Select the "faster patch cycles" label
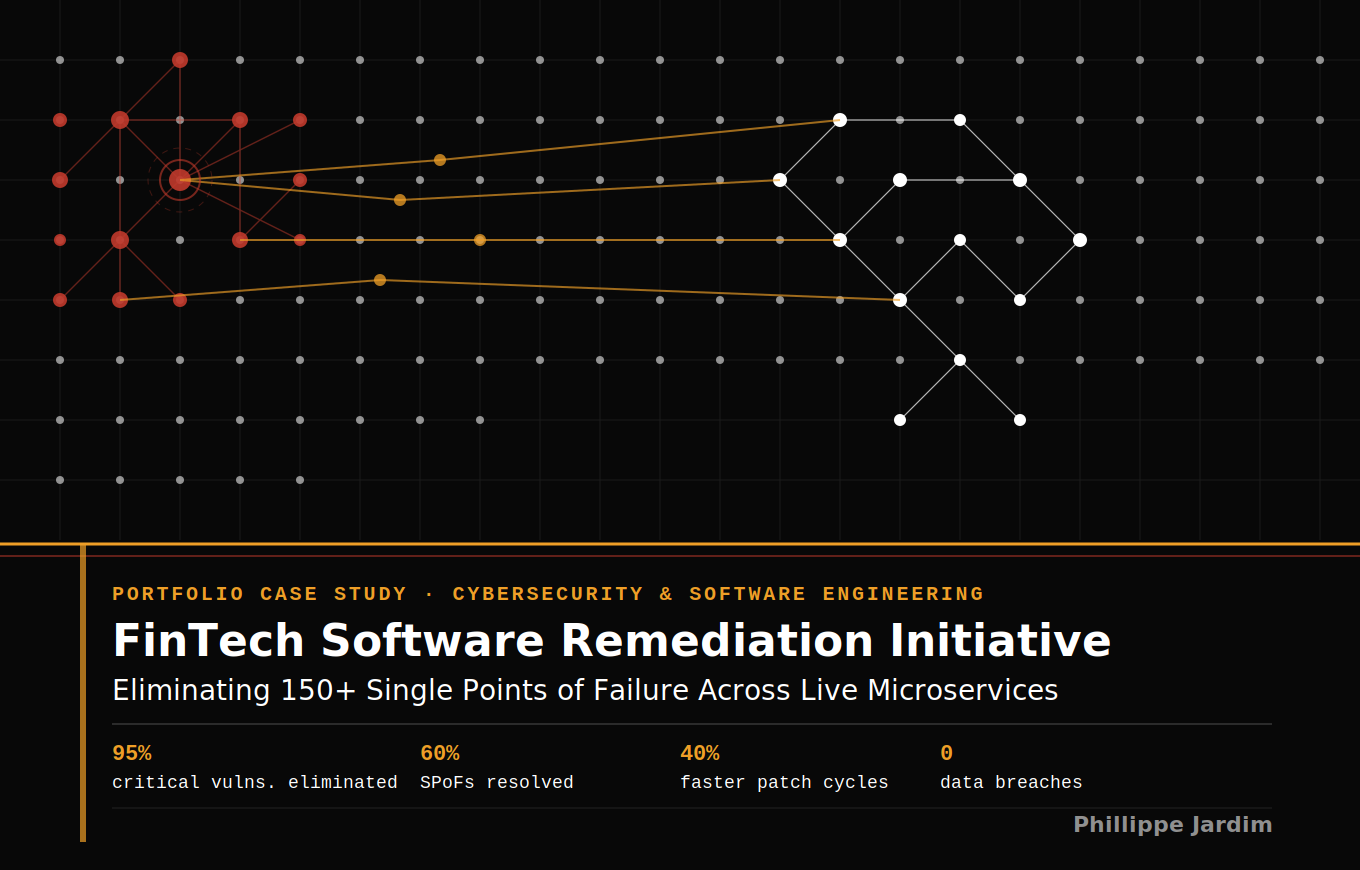The width and height of the screenshot is (1360, 870). 784,782
